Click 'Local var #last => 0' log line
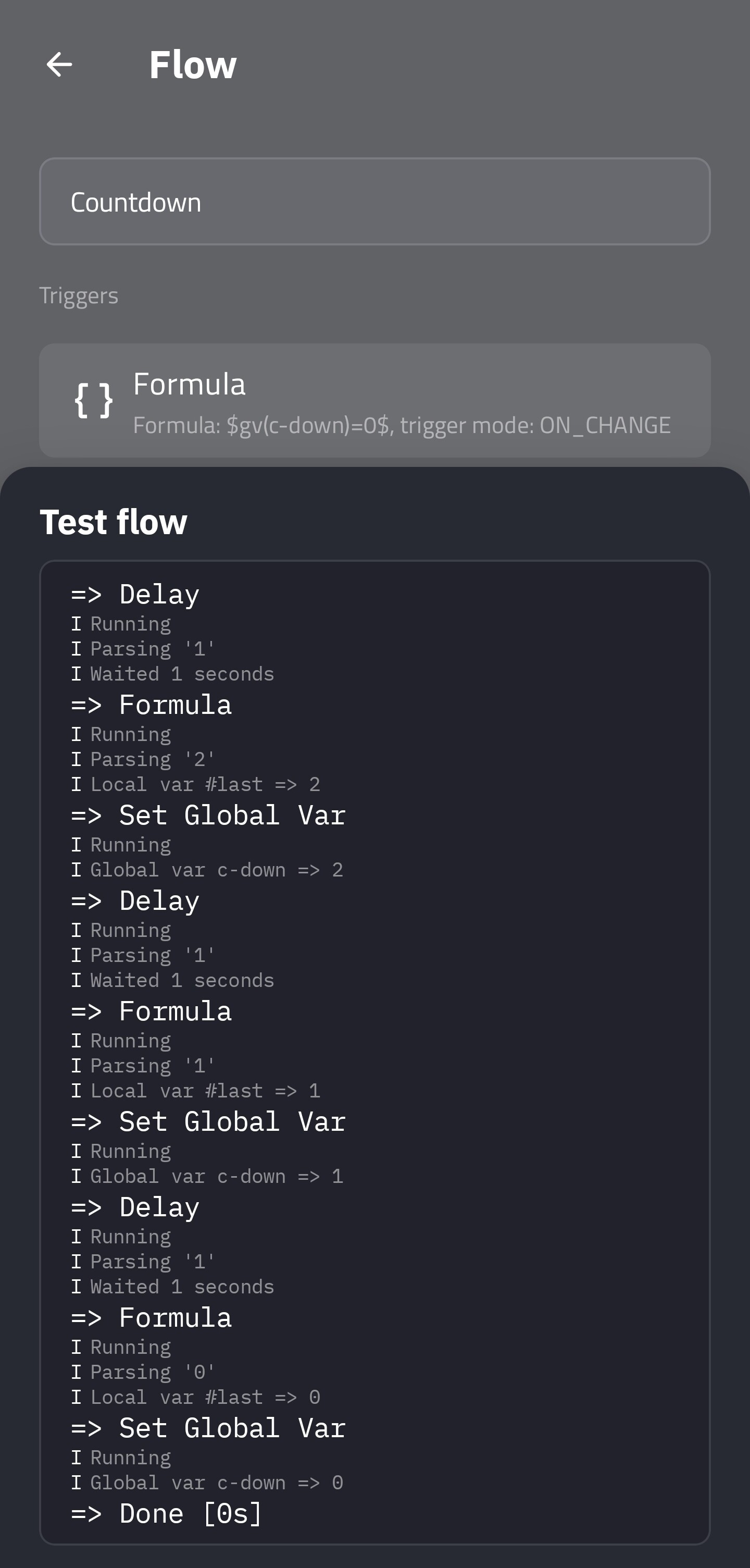750x1568 pixels. pyautogui.click(x=196, y=1398)
